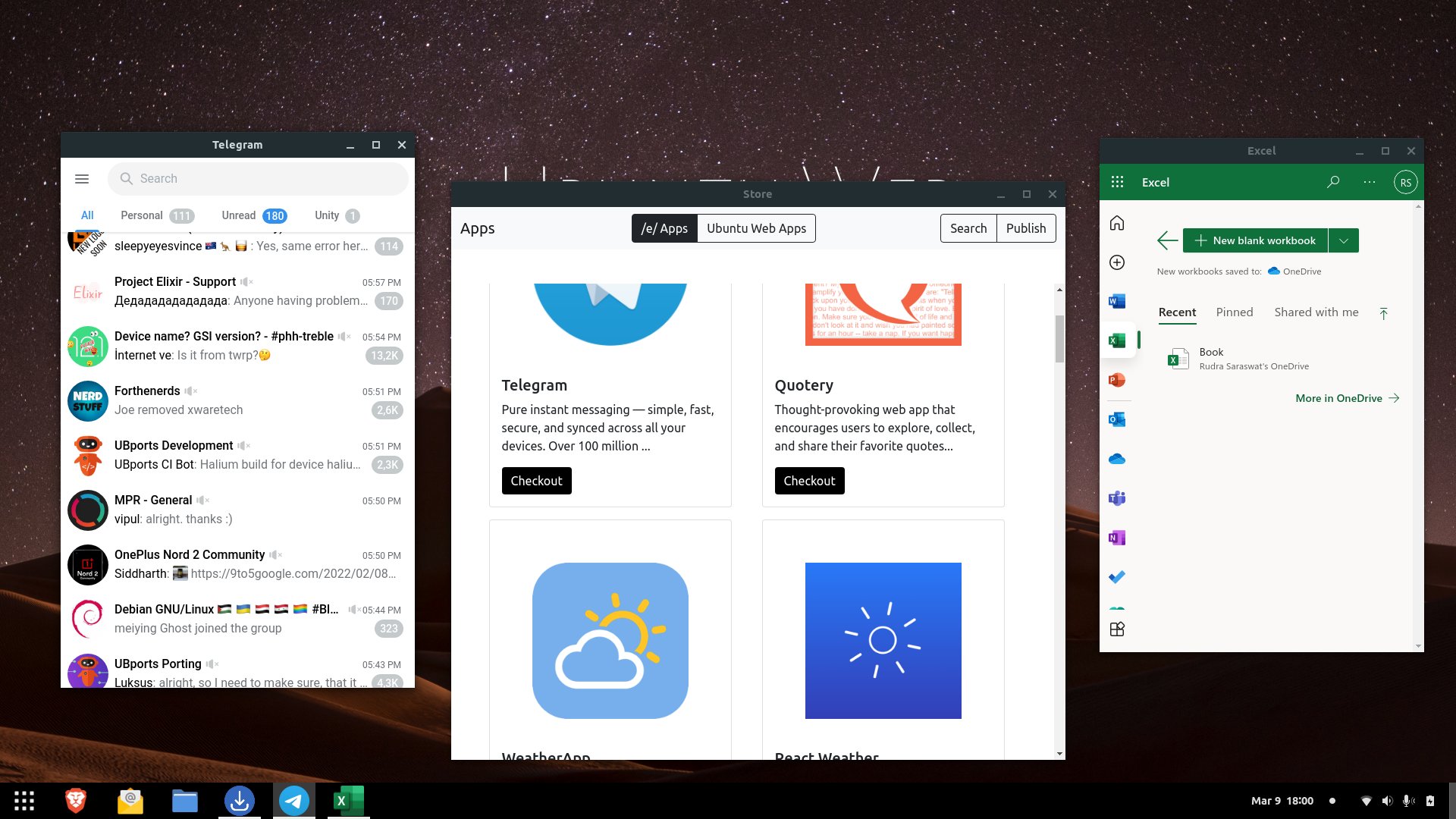
Task: Click the Store vertical scrollbar thumb
Action: (x=1059, y=339)
